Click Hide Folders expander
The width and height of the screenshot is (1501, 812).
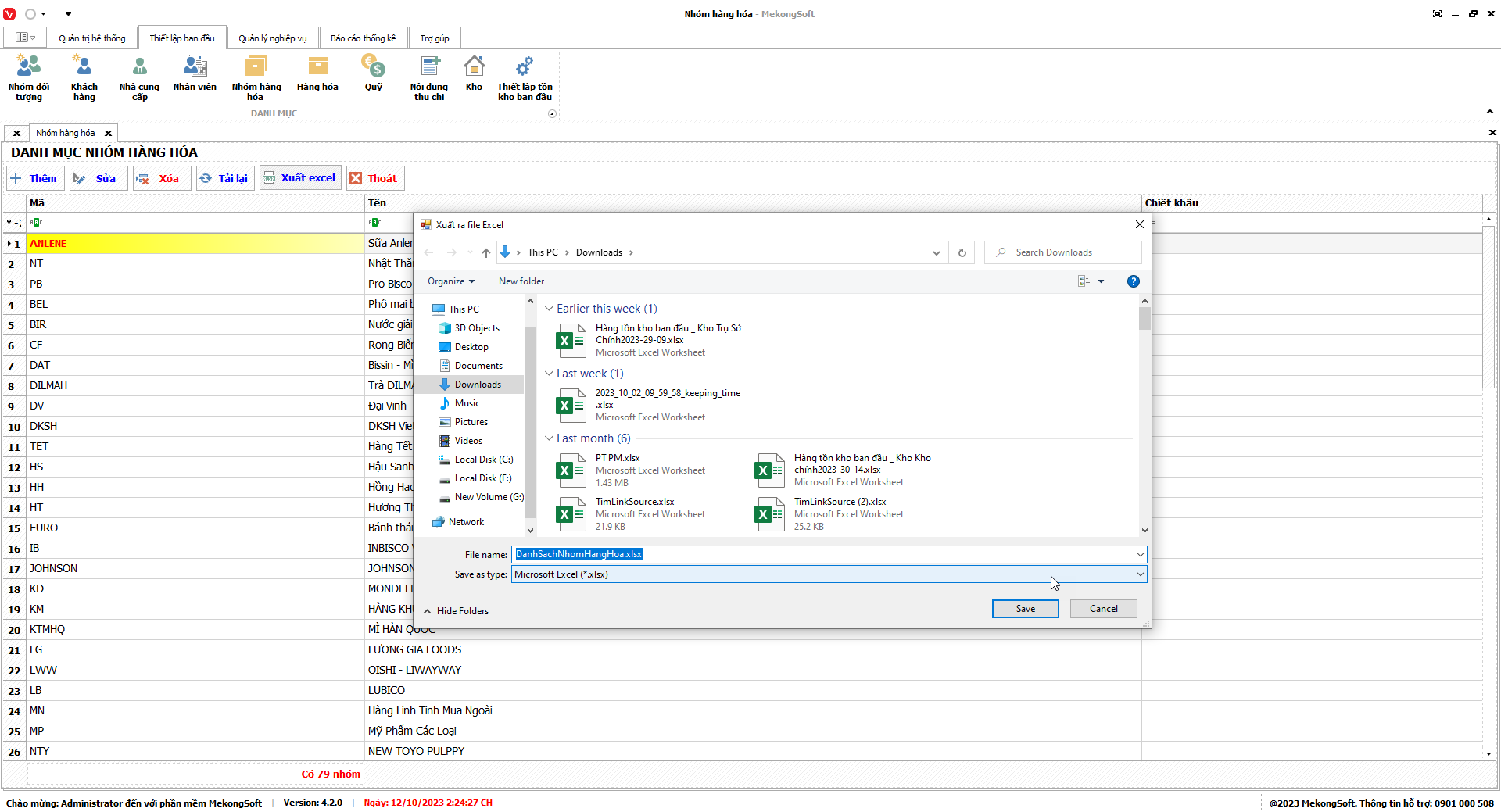[457, 611]
